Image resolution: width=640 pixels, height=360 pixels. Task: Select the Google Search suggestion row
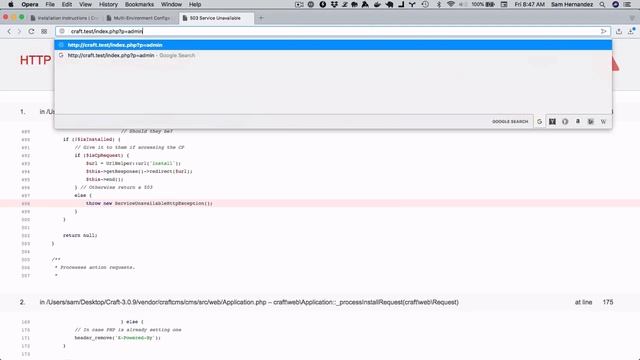(x=333, y=55)
